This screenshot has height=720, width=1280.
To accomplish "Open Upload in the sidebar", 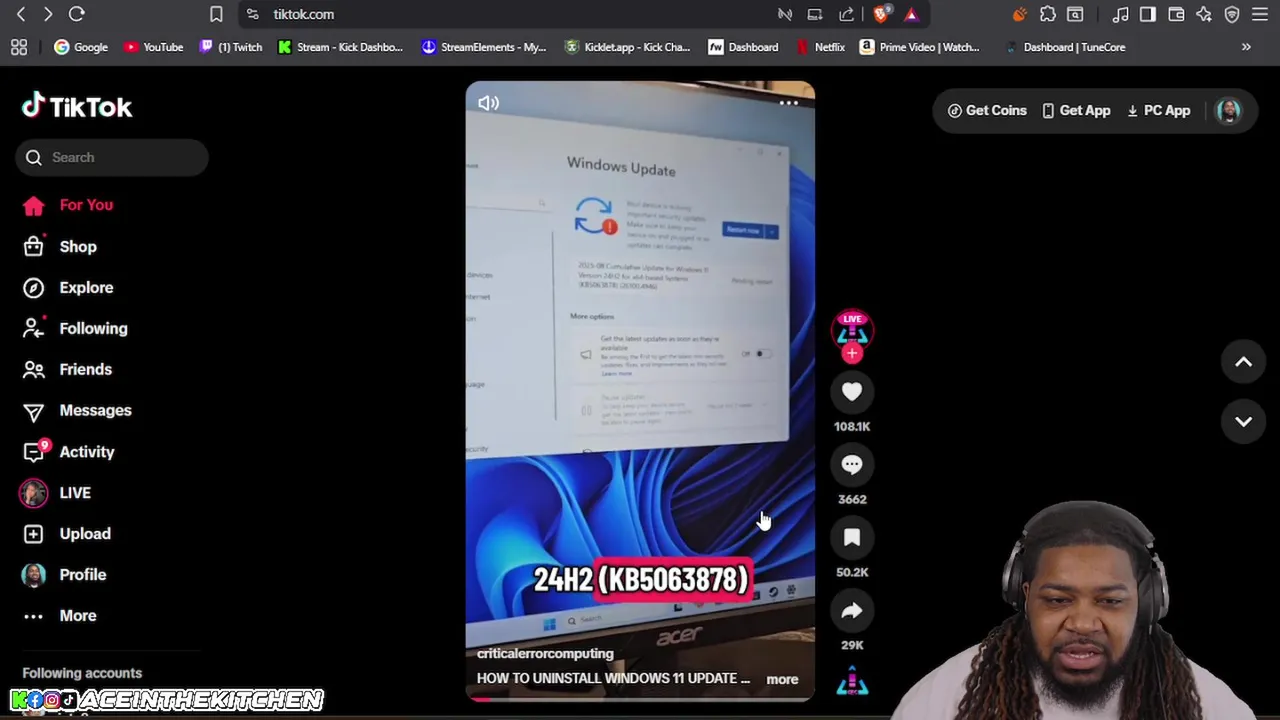I will [68, 533].
